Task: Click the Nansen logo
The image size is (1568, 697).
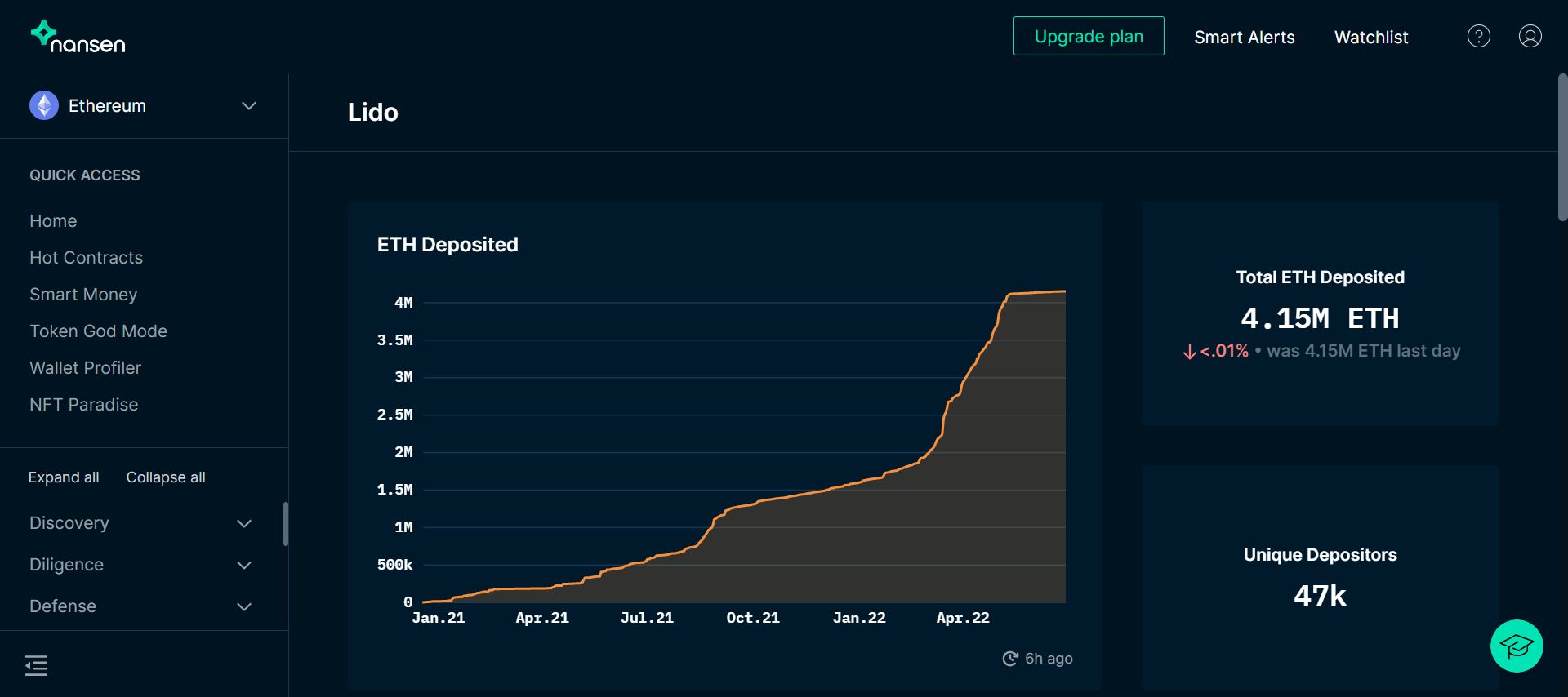Action: point(78,38)
